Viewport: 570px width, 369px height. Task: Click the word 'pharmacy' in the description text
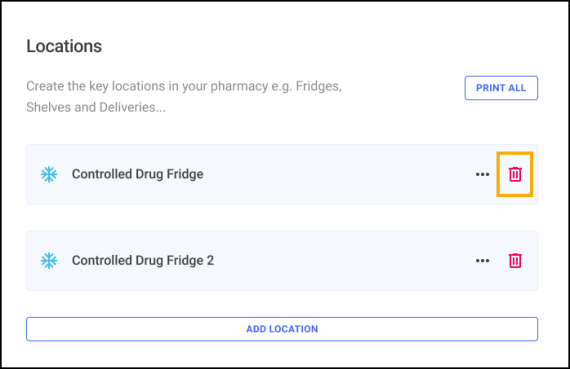[240, 87]
